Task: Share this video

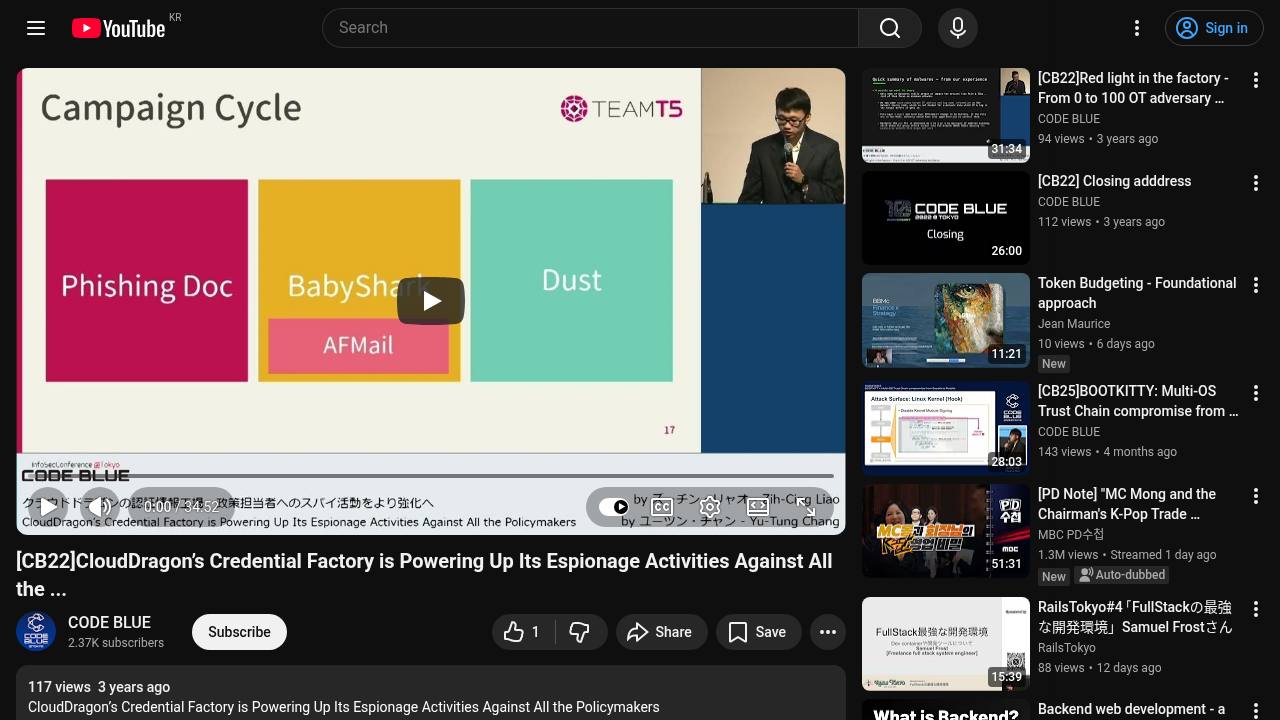Action: (x=659, y=632)
